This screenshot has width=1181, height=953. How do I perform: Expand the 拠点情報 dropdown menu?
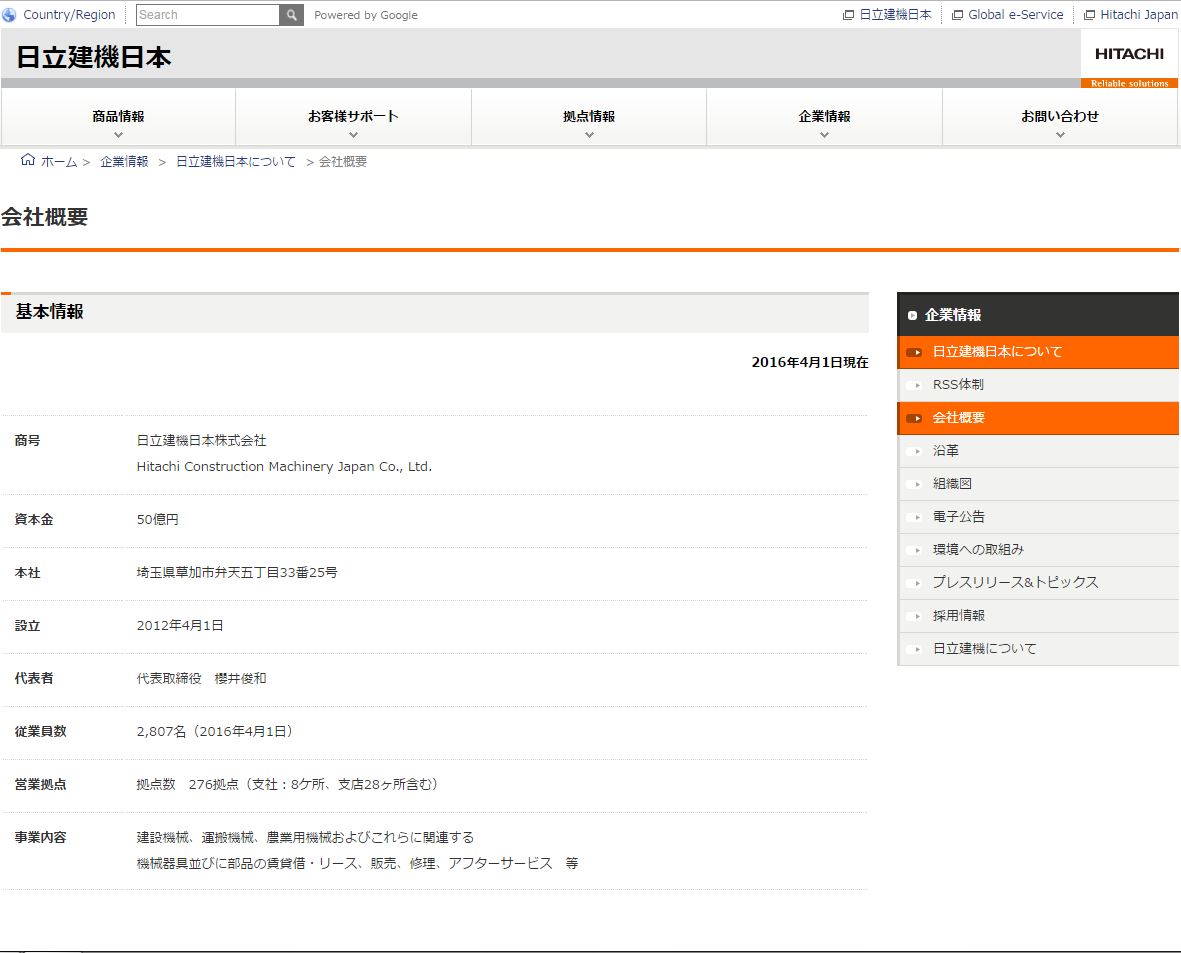pos(589,118)
